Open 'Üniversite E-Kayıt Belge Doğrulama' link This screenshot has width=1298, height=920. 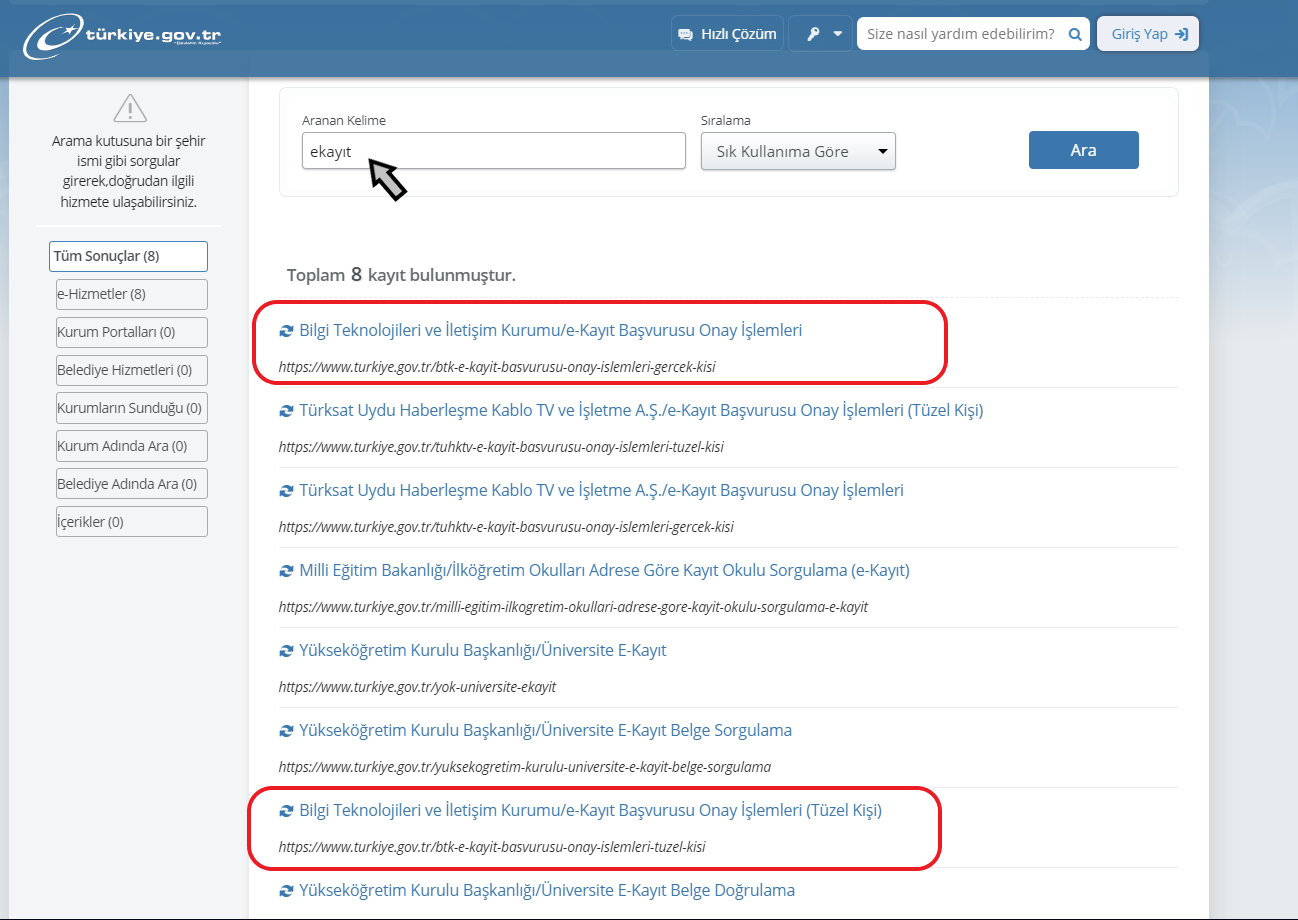(x=547, y=890)
